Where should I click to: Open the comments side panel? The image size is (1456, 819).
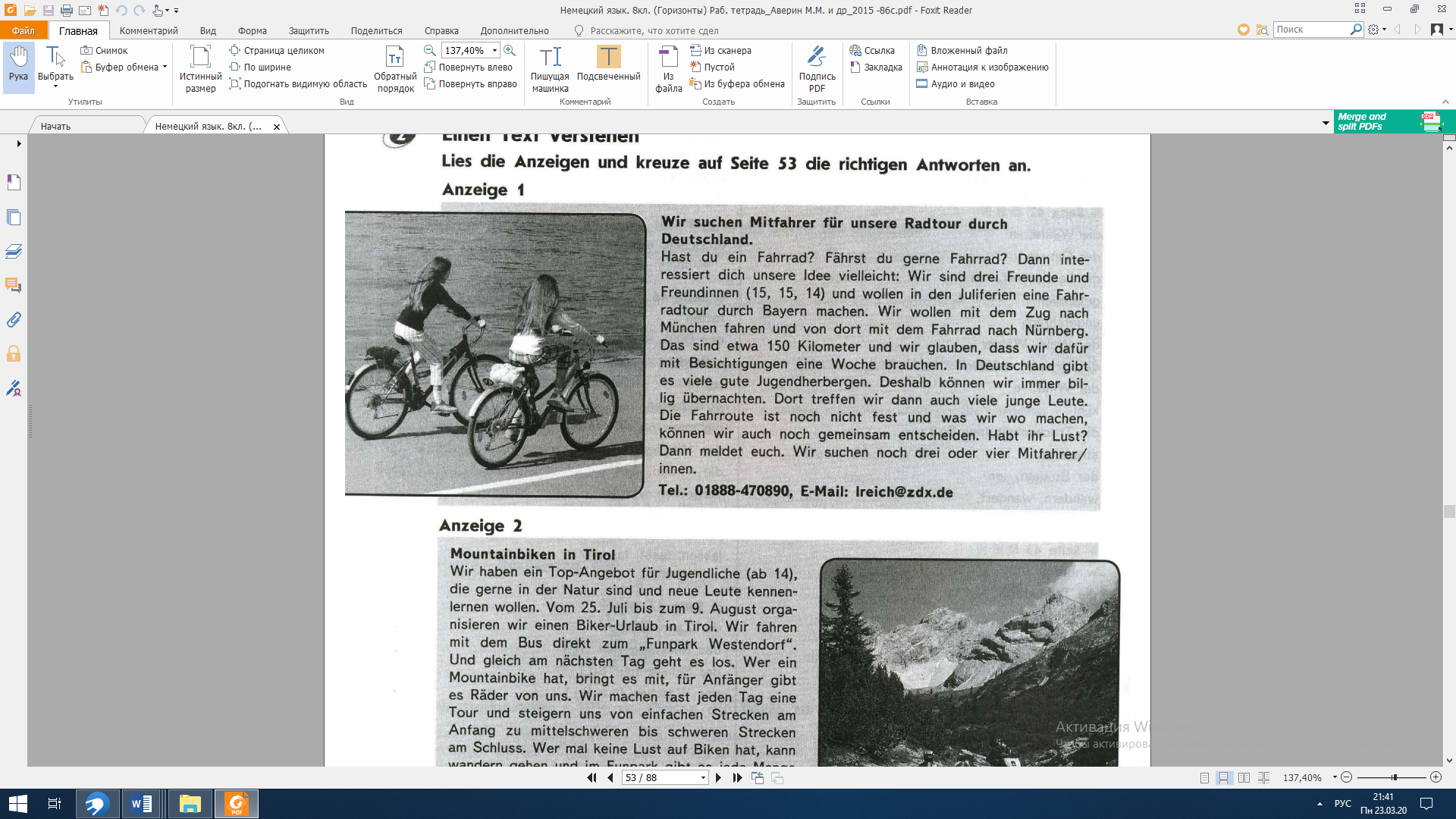[x=14, y=285]
